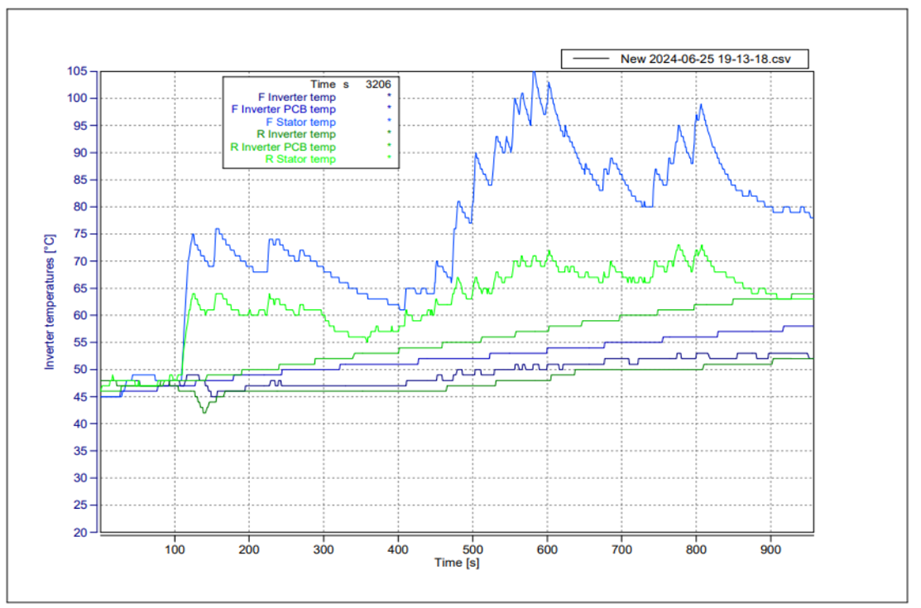Select the 'R Stator temp' legend label

[300, 159]
